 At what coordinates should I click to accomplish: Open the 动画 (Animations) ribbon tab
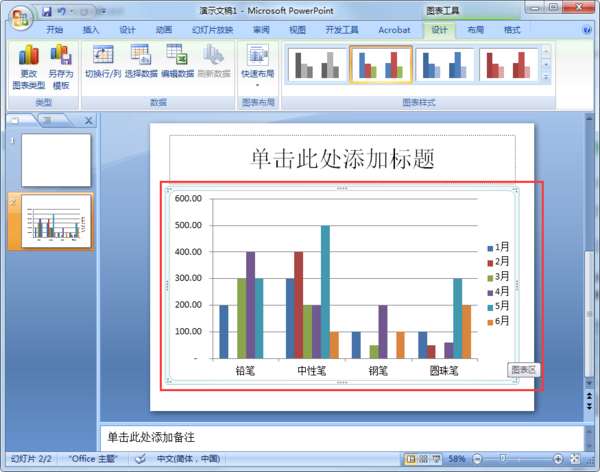tap(164, 30)
